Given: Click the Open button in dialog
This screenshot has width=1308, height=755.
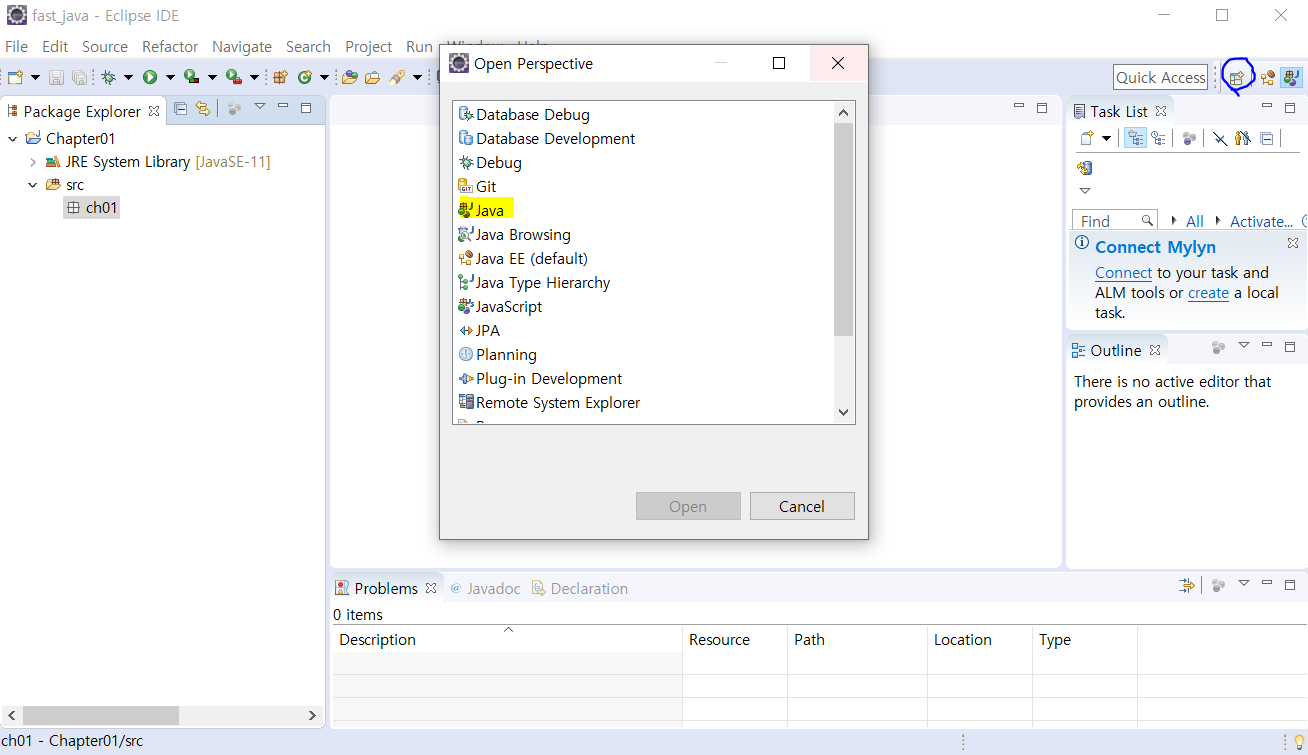Looking at the screenshot, I should pyautogui.click(x=688, y=506).
